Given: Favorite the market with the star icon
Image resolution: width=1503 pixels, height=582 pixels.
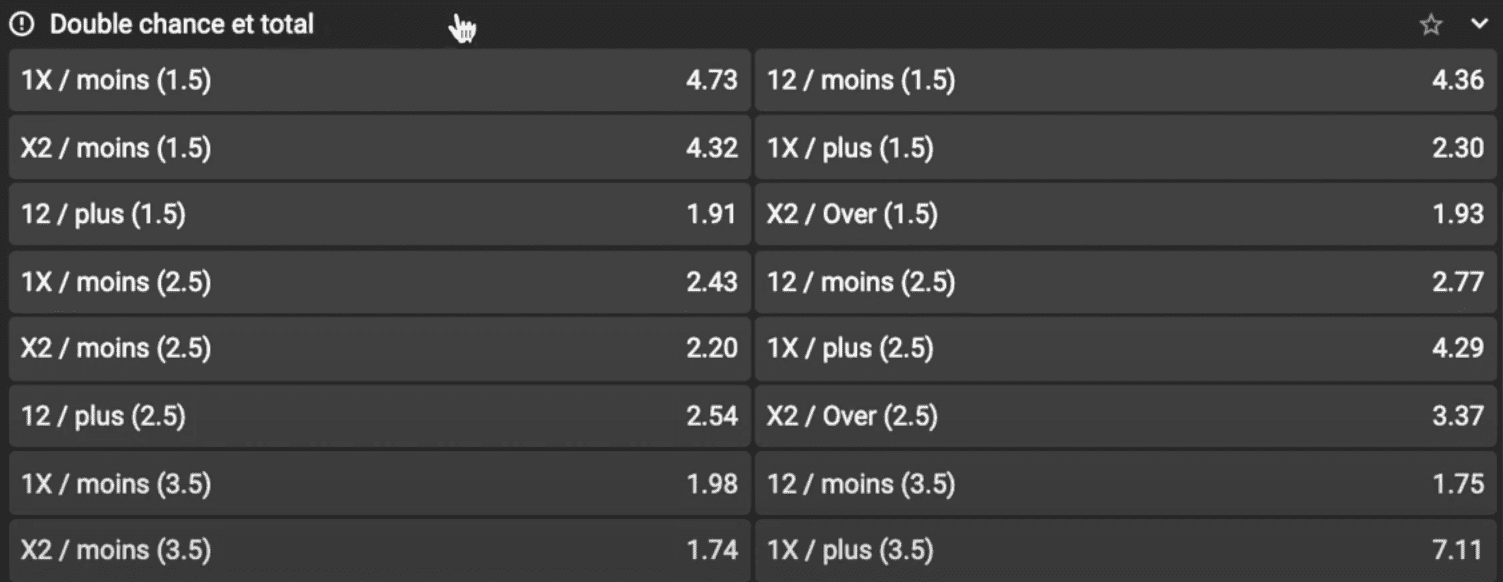Looking at the screenshot, I should pyautogui.click(x=1431, y=25).
